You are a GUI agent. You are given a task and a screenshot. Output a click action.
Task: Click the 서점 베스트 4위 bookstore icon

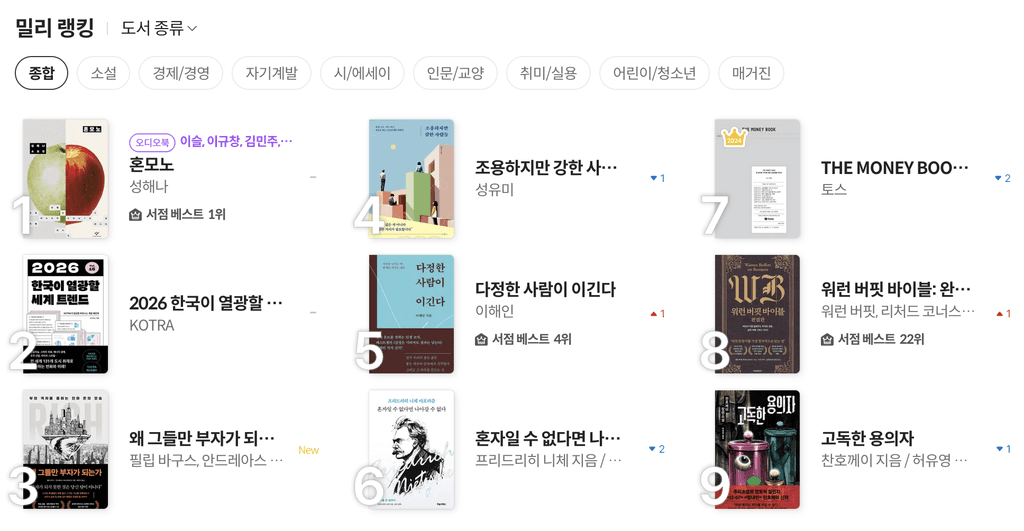click(x=481, y=339)
